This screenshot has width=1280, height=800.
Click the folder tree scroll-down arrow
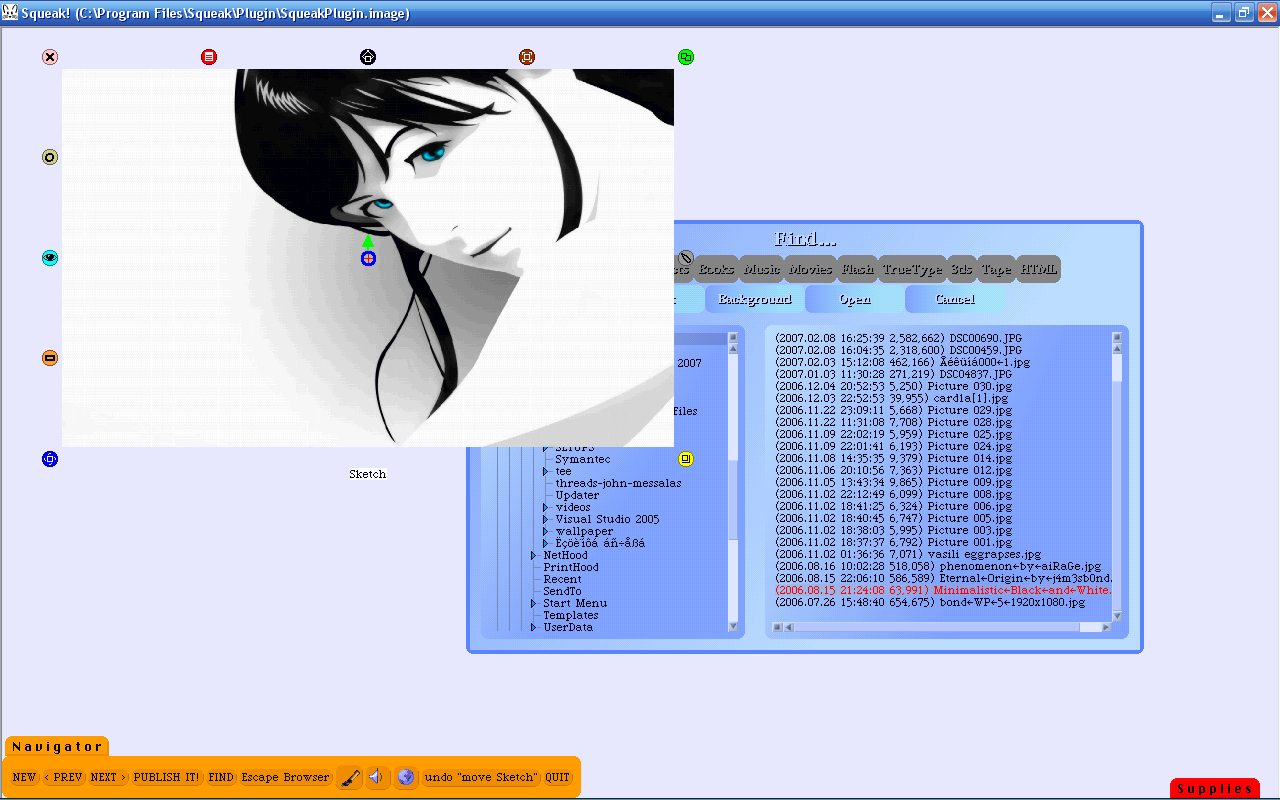(x=733, y=627)
